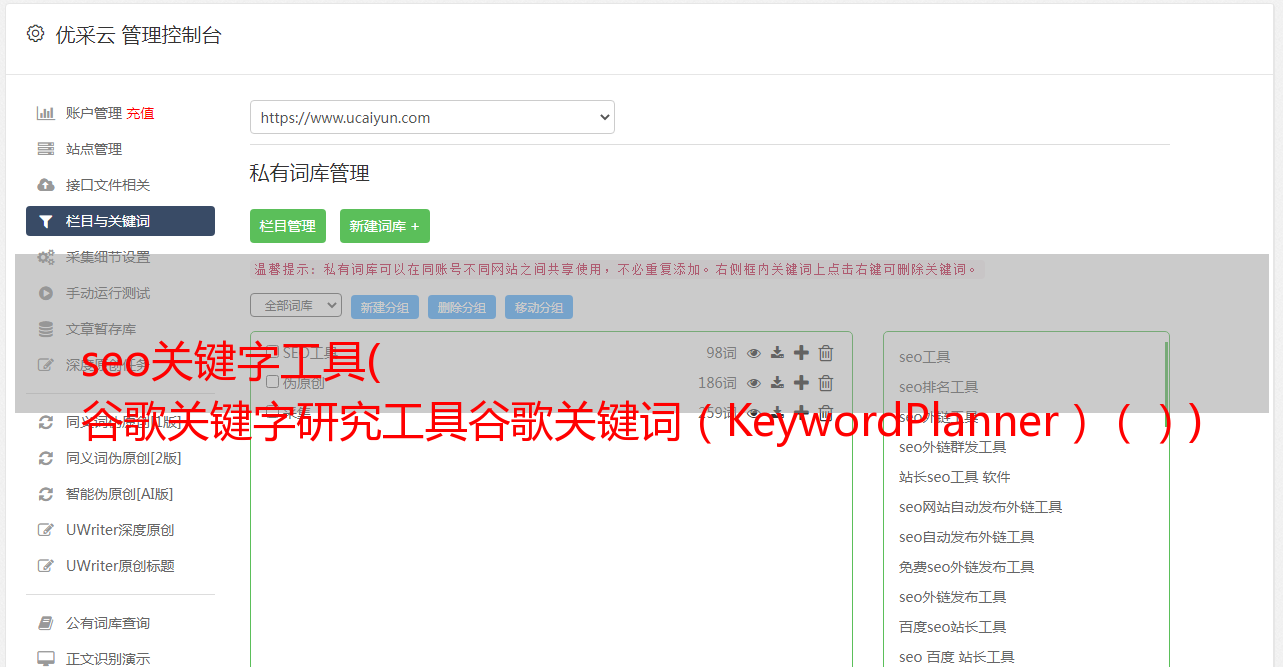Image resolution: width=1283 pixels, height=667 pixels.
Task: Select keyword 'seo排名工具' in the right list
Action: (x=939, y=387)
